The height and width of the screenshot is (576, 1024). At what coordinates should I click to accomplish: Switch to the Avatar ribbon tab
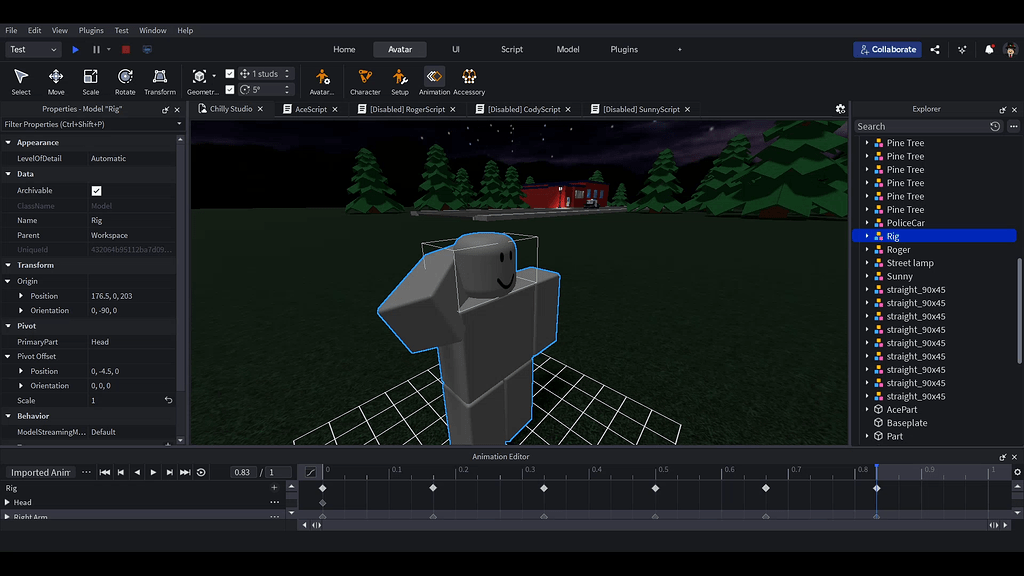coord(398,48)
